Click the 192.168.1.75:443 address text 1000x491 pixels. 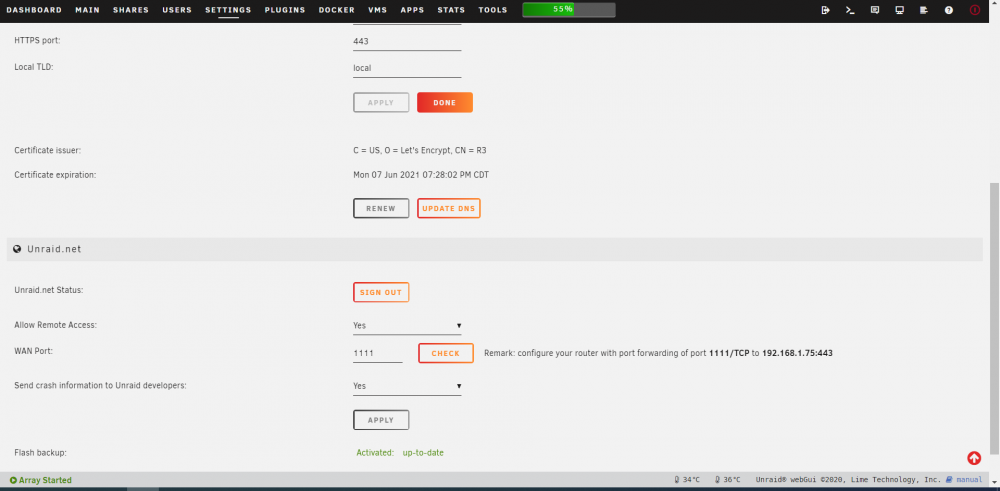click(x=797, y=353)
